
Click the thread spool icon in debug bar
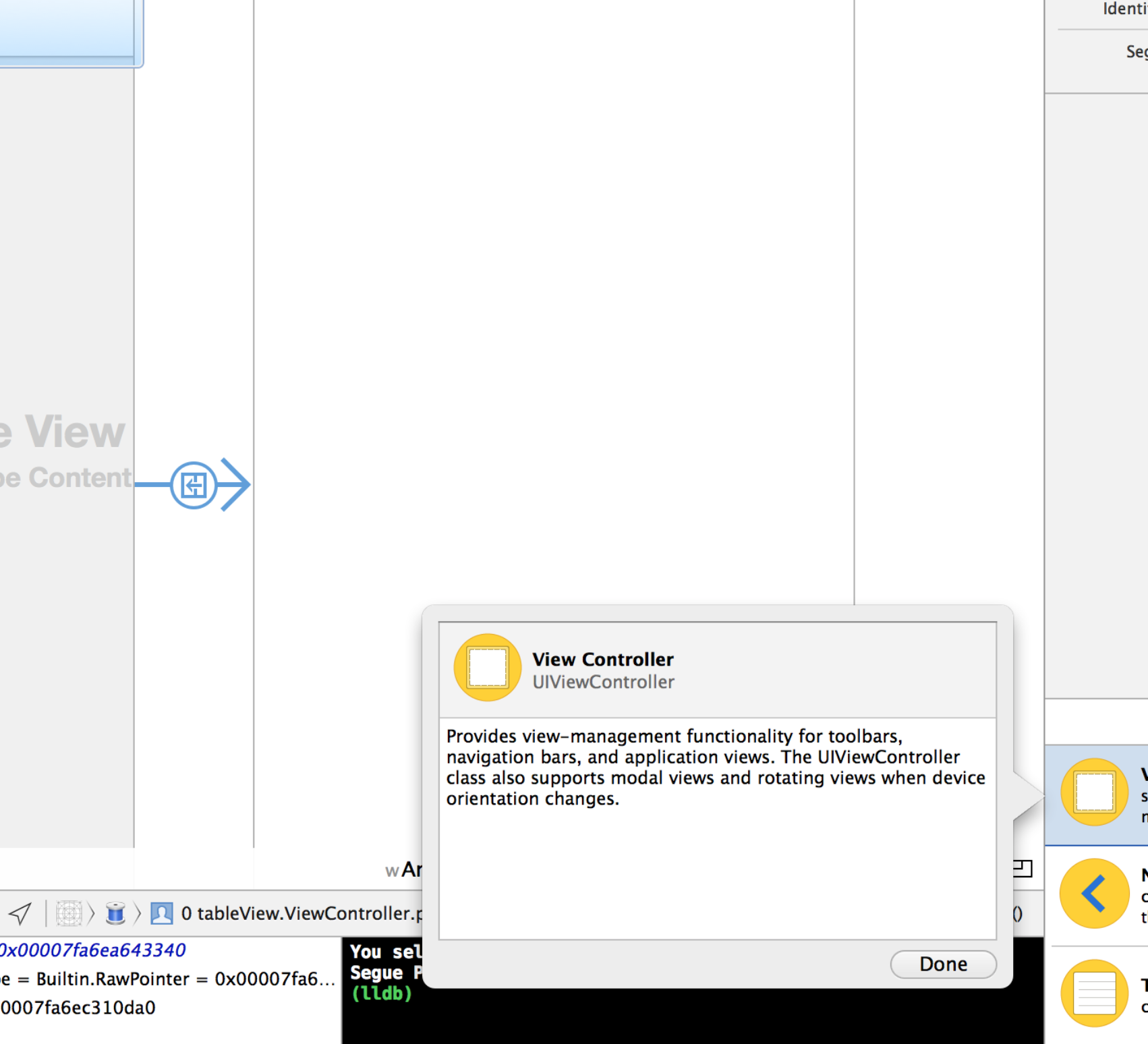tap(115, 913)
